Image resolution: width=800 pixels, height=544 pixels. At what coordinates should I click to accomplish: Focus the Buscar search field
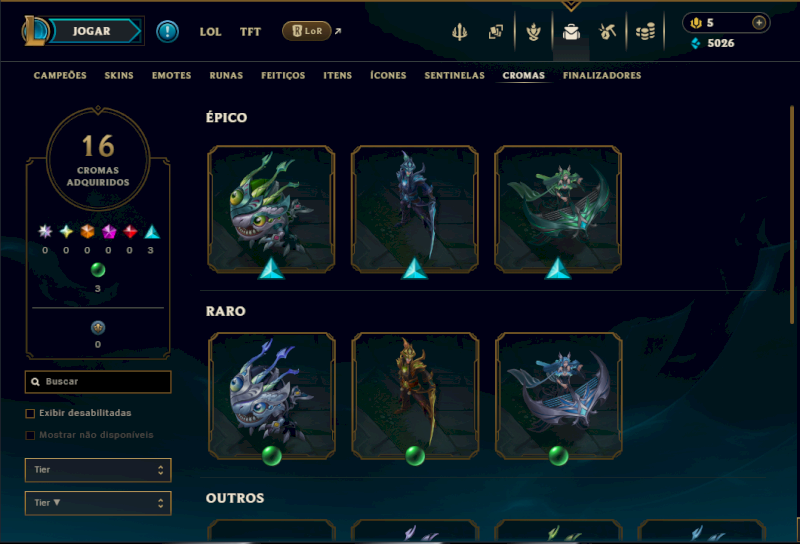(98, 382)
